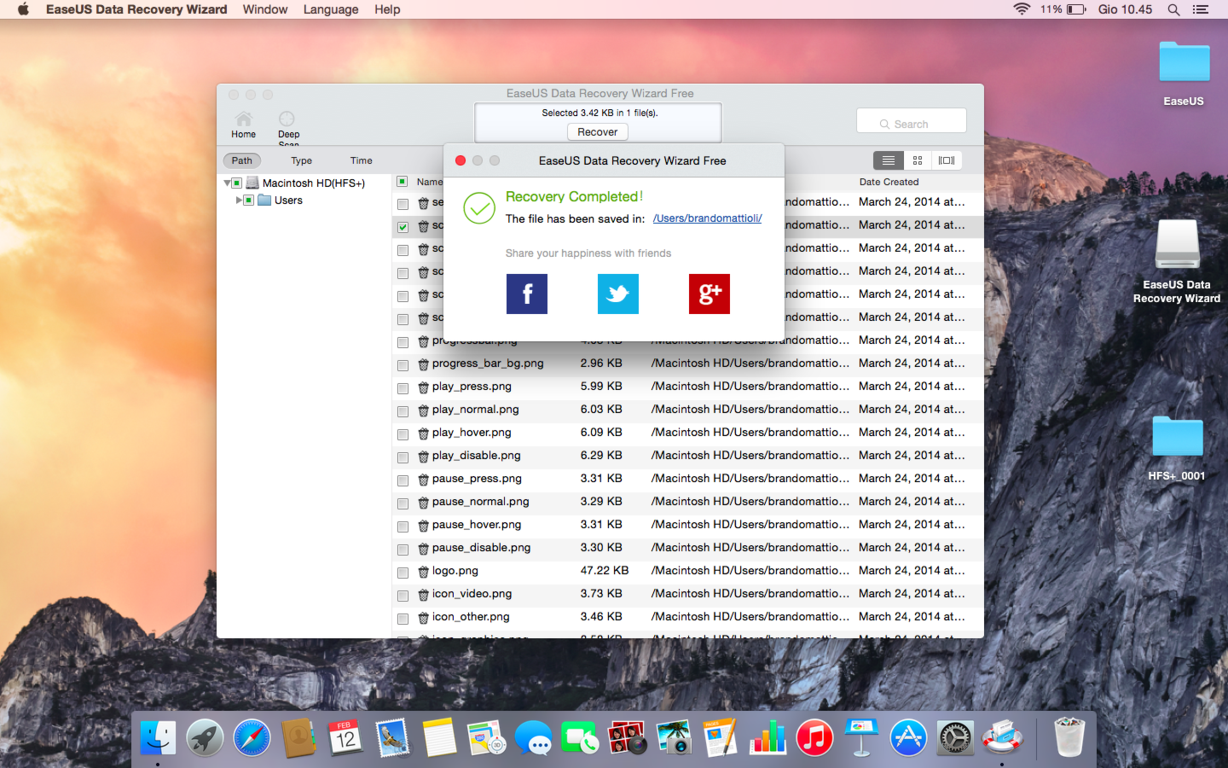Open Keynote from the dock

[x=861, y=739]
